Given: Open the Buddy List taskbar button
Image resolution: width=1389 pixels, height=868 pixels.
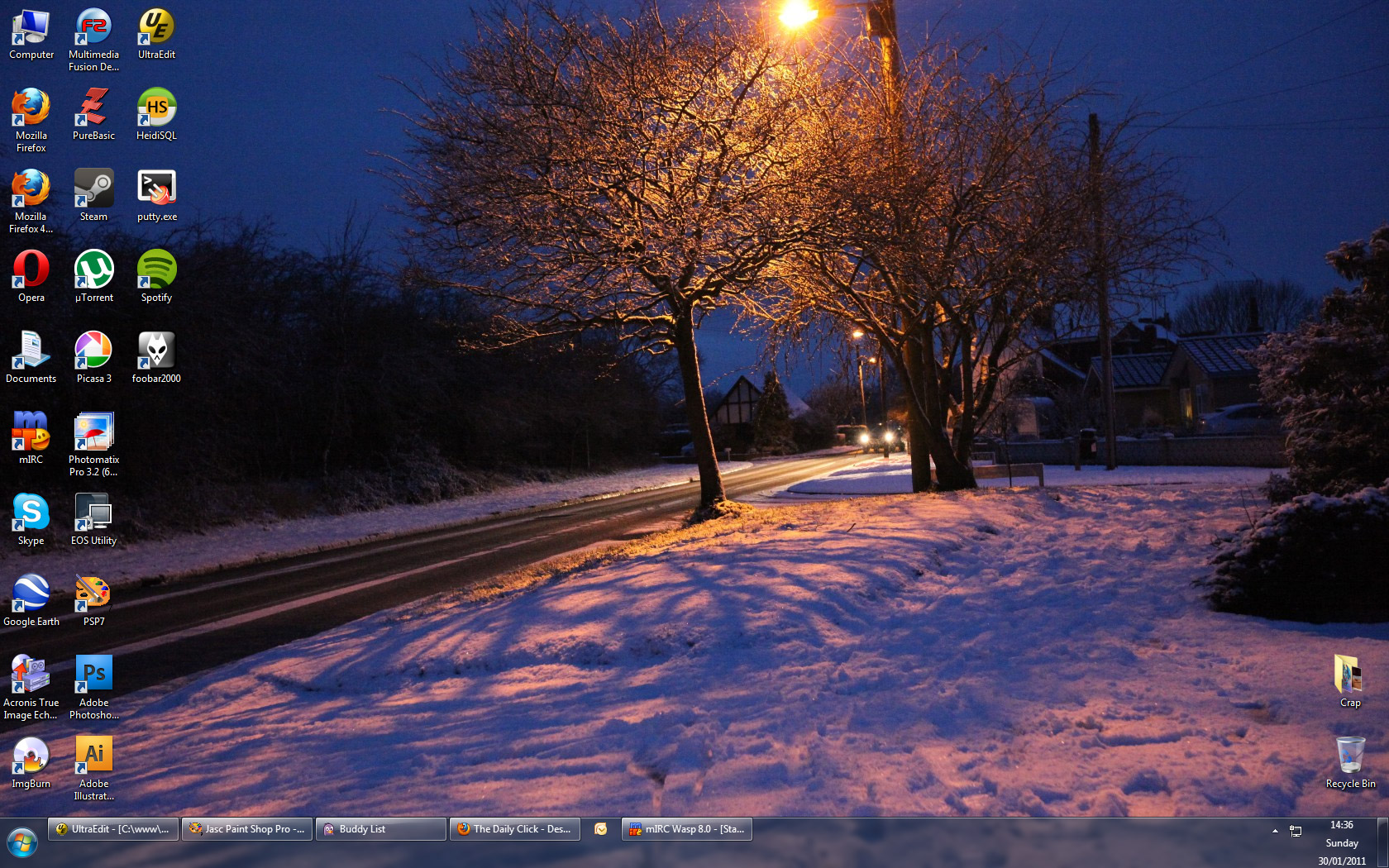Looking at the screenshot, I should click(x=381, y=829).
